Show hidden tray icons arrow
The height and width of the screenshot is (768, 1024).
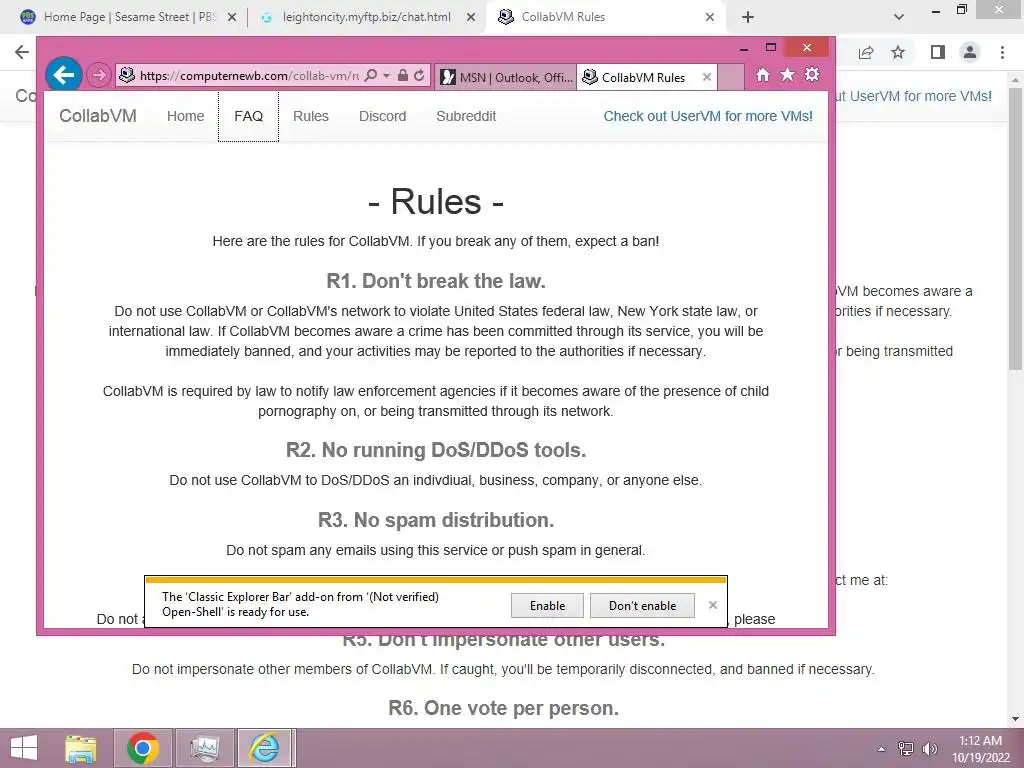pyautogui.click(x=882, y=749)
